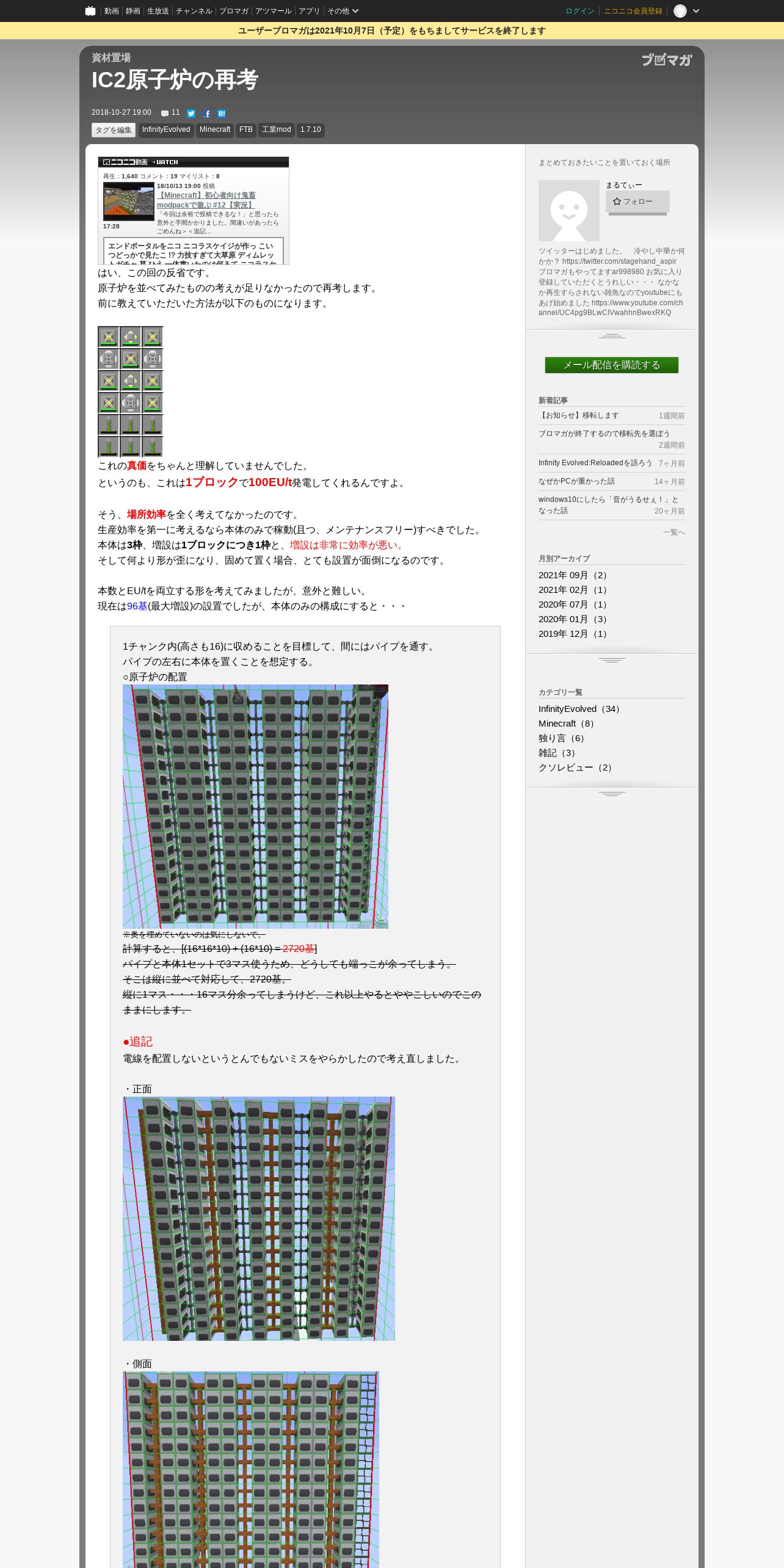Open the comments bubble showing 11
Image resolution: width=784 pixels, height=1568 pixels.
click(x=170, y=113)
